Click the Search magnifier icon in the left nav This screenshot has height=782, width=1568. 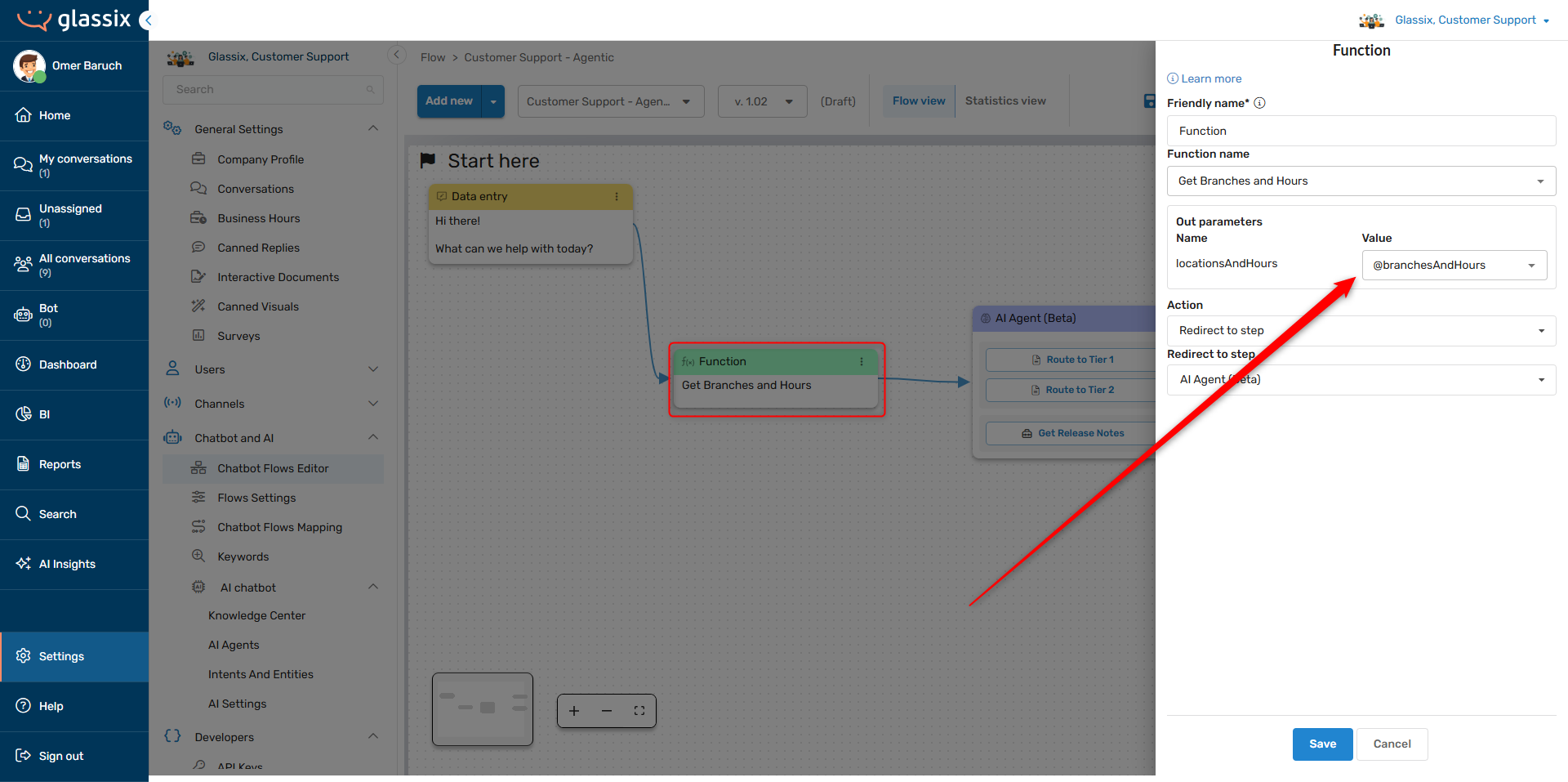(23, 514)
